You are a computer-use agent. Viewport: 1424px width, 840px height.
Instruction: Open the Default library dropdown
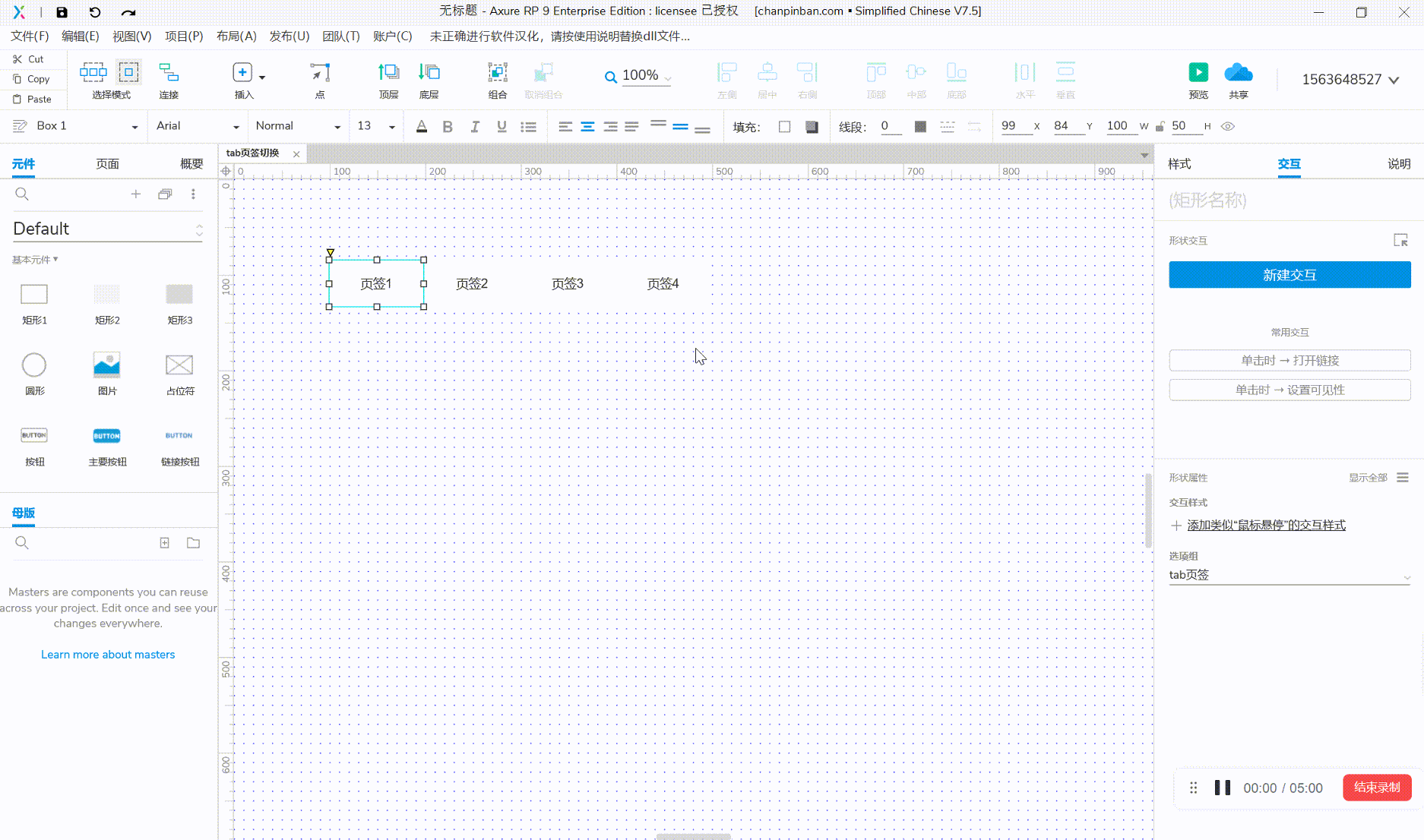click(108, 229)
